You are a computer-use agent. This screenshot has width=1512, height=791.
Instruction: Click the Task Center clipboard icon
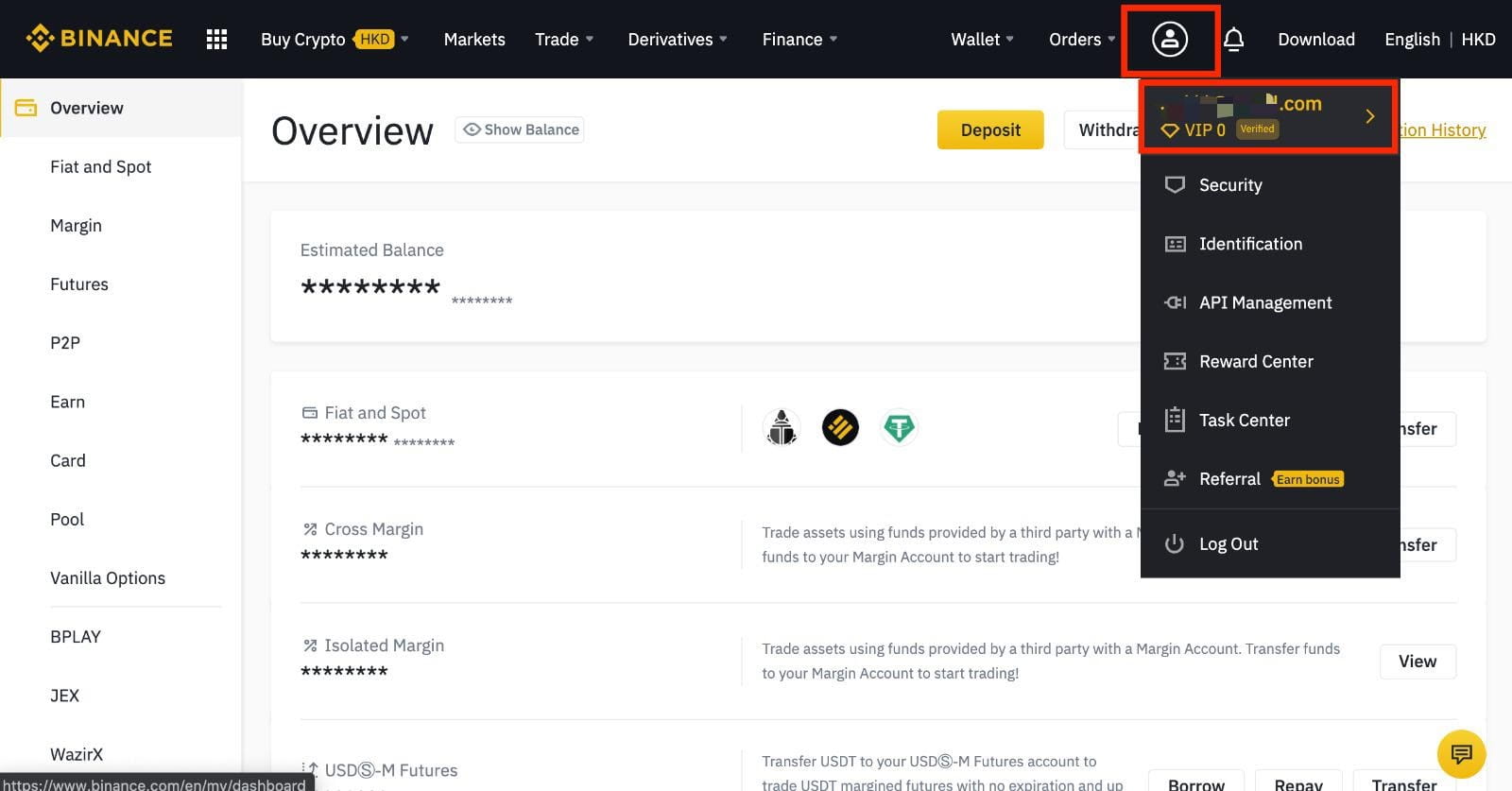point(1175,420)
